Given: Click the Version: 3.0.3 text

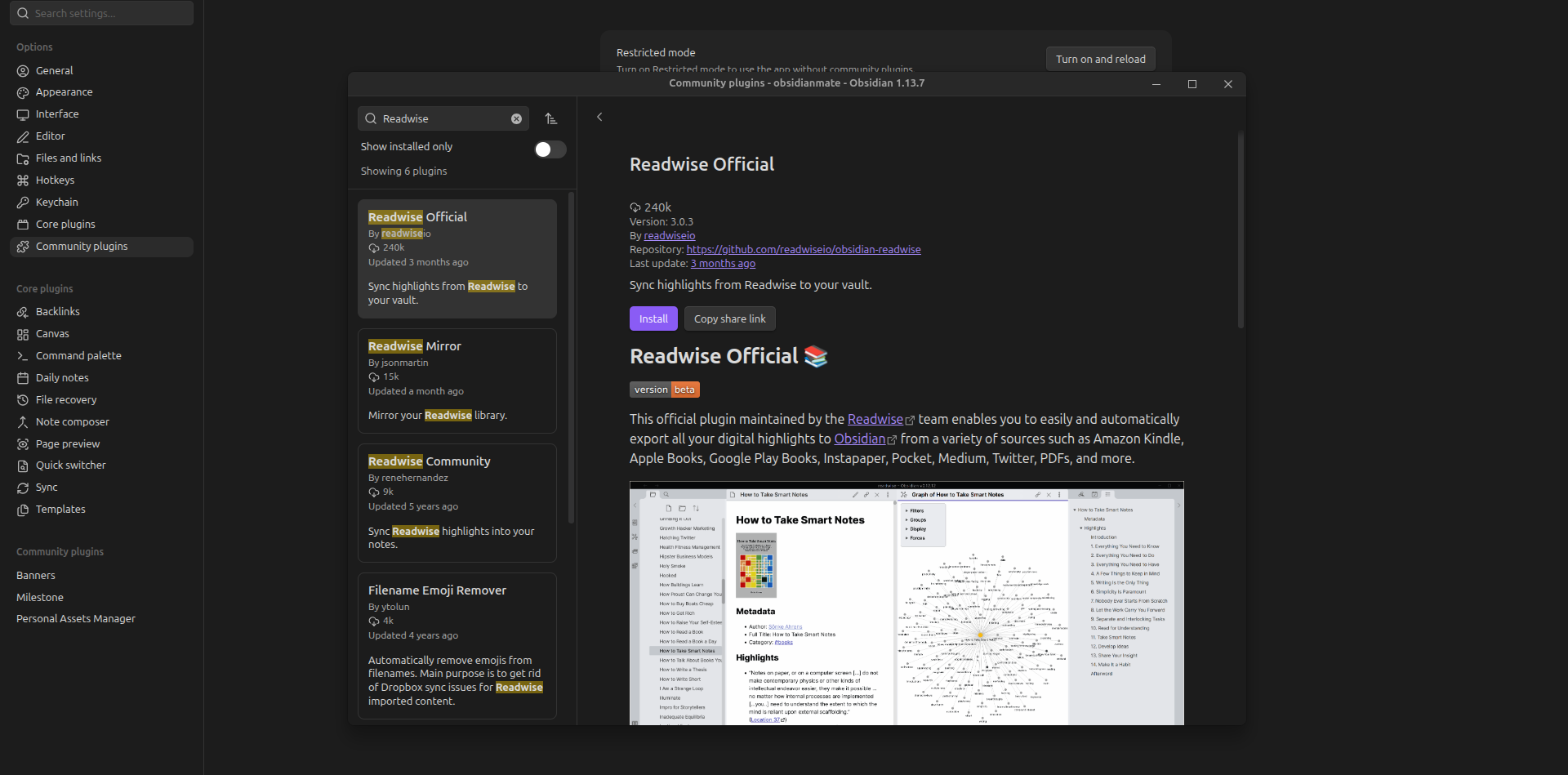Looking at the screenshot, I should 661,222.
